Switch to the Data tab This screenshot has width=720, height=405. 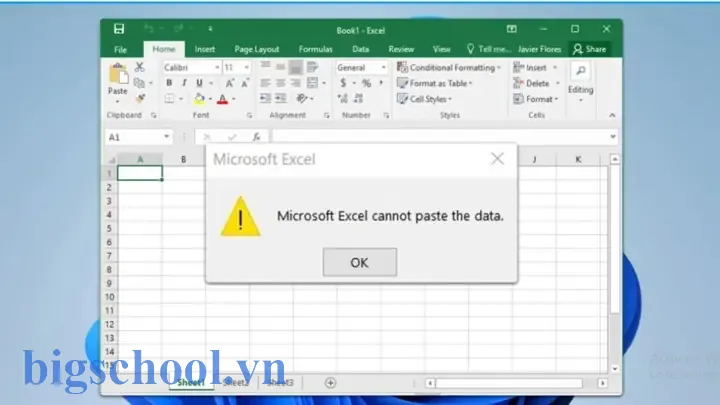tap(360, 49)
